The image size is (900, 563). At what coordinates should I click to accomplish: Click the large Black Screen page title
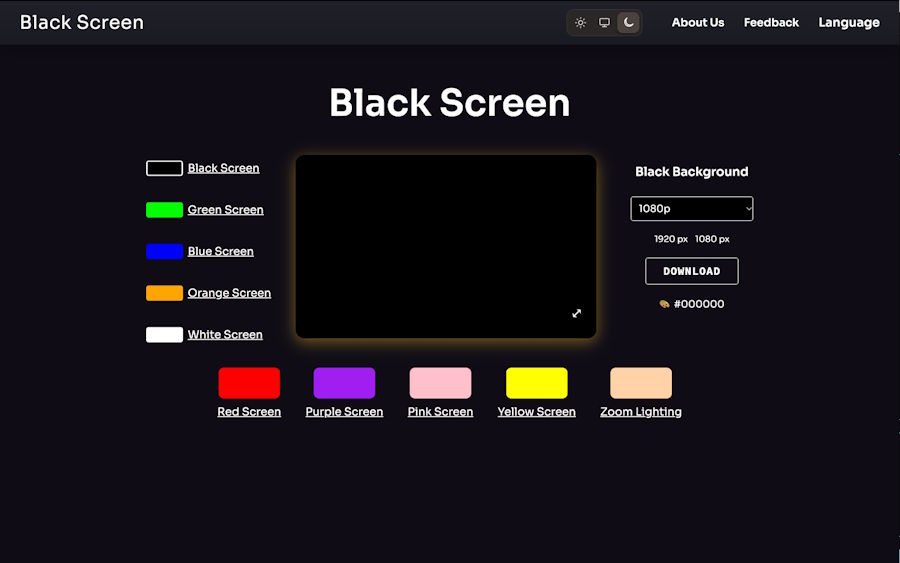click(449, 103)
